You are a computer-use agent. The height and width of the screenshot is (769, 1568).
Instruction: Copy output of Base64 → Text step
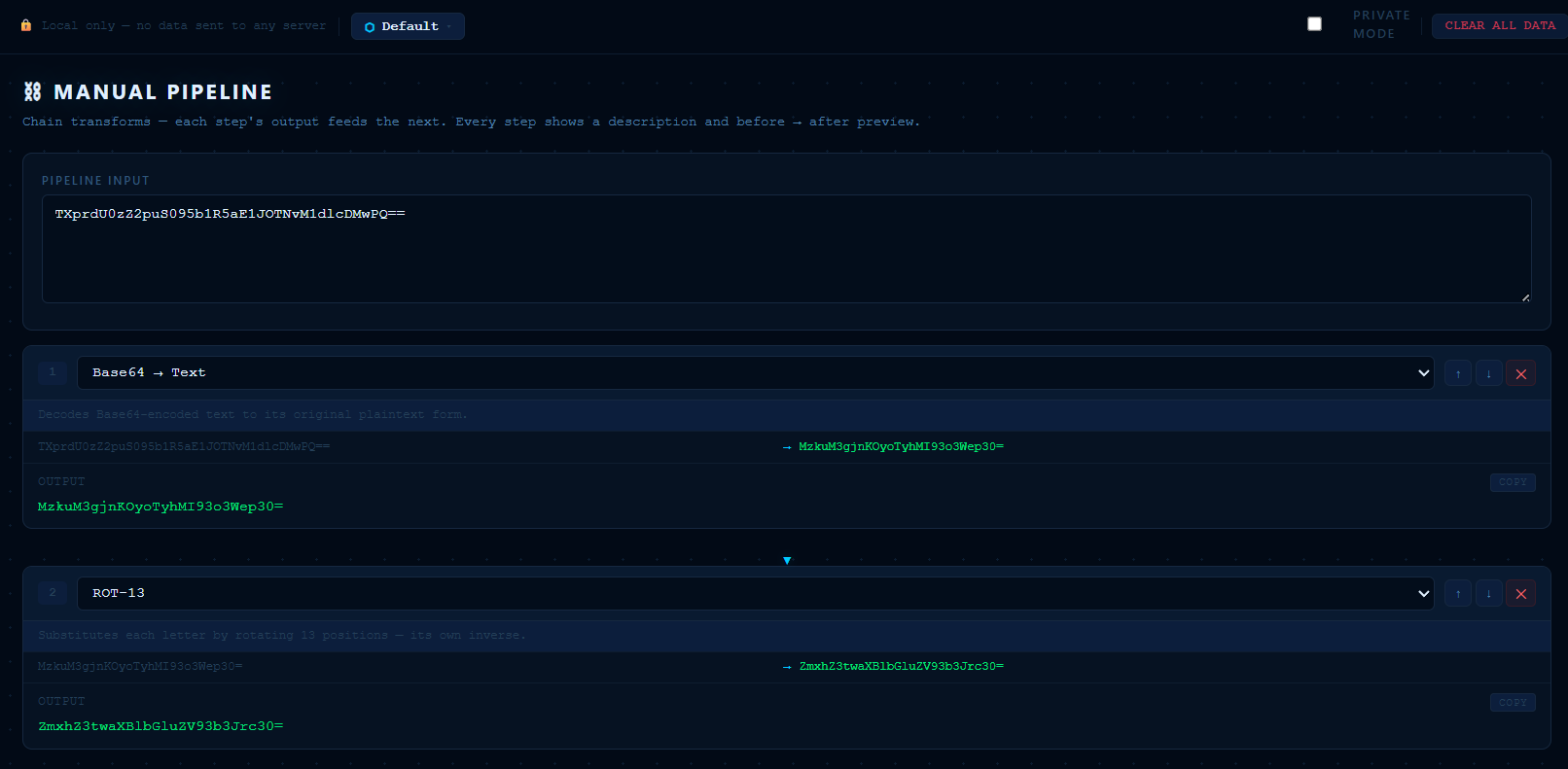click(1513, 482)
